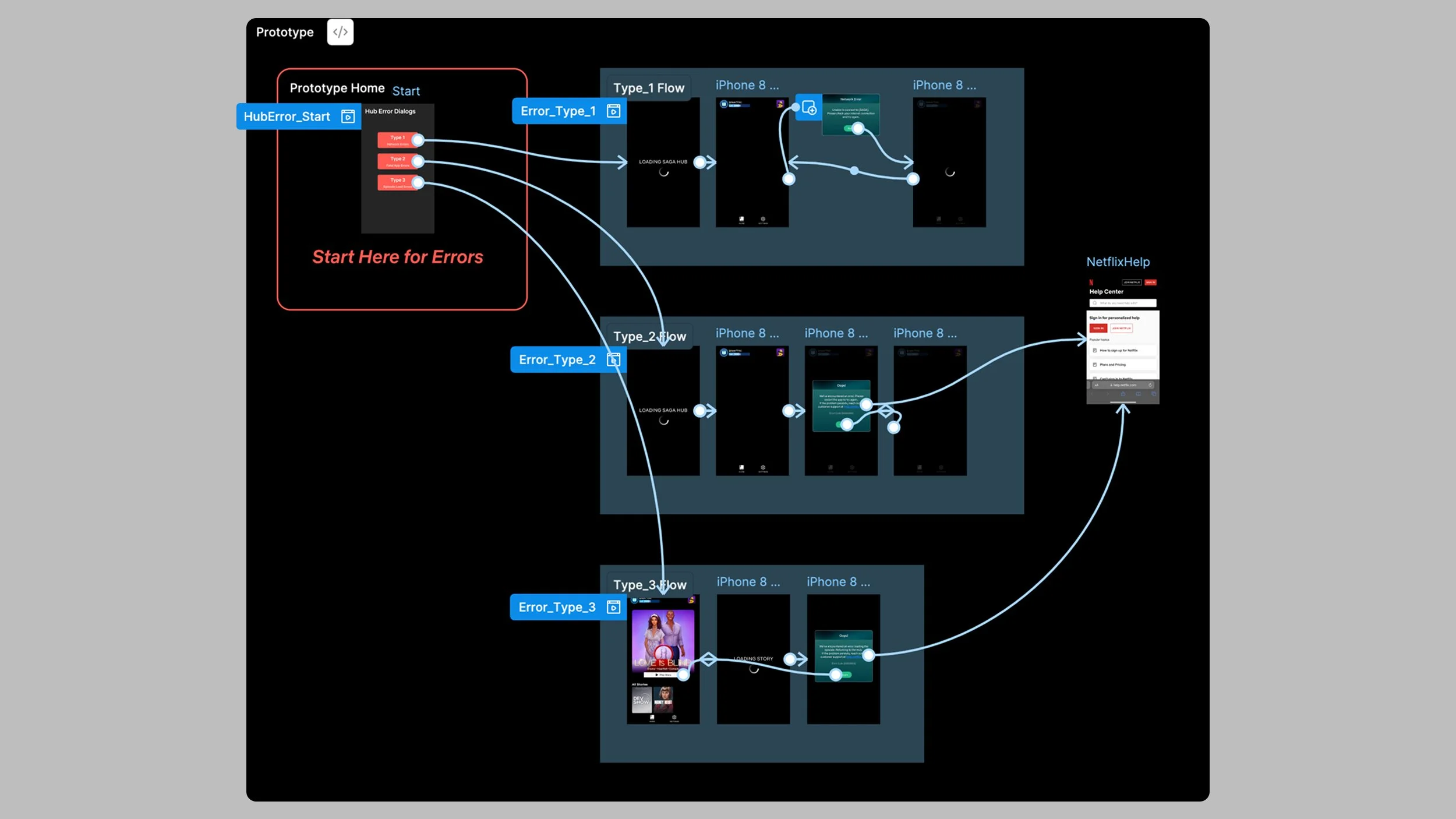Select the Type_3 Flow section title
This screenshot has width=1456, height=819.
click(x=649, y=584)
